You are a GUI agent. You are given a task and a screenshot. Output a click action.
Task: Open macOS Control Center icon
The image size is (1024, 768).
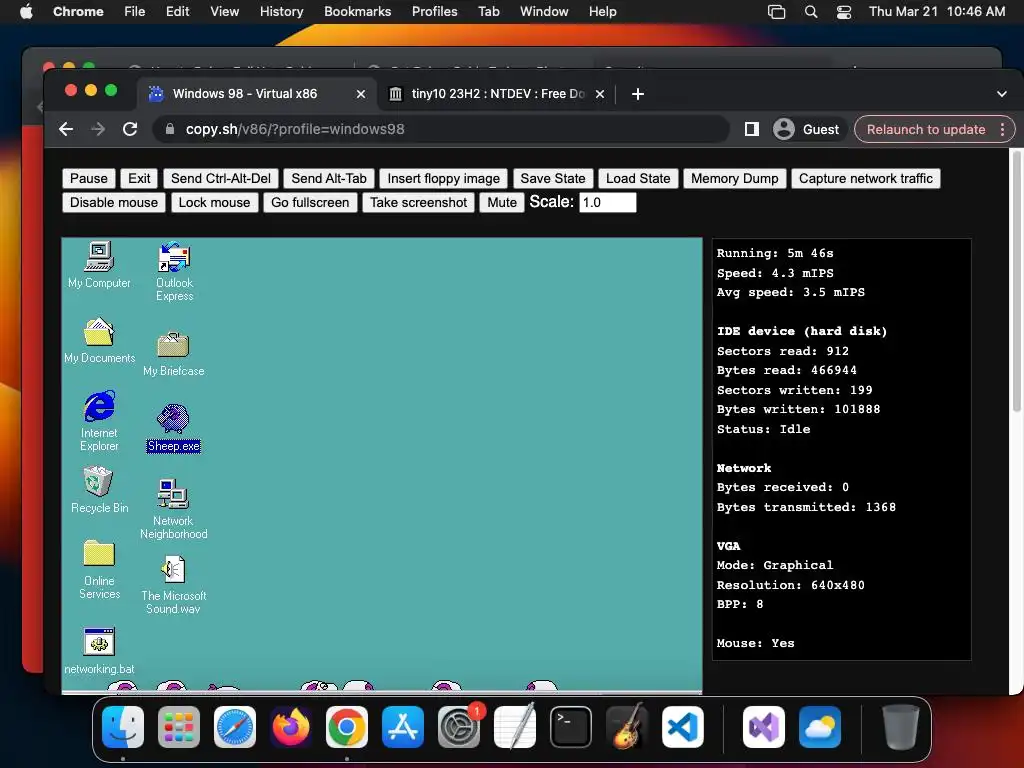pos(844,12)
